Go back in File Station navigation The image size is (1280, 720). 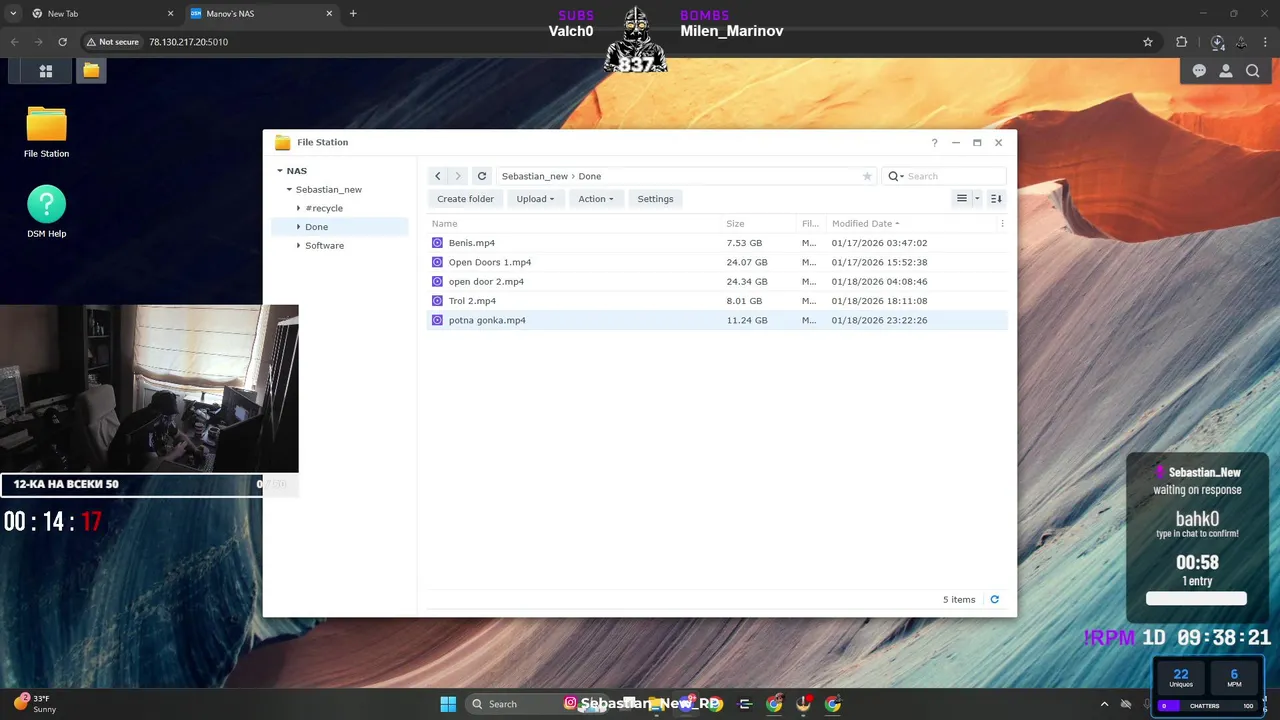click(x=437, y=176)
